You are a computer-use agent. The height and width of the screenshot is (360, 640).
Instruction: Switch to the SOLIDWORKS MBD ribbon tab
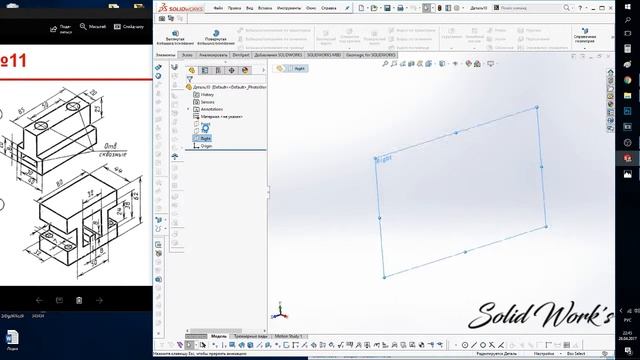pyautogui.click(x=324, y=55)
